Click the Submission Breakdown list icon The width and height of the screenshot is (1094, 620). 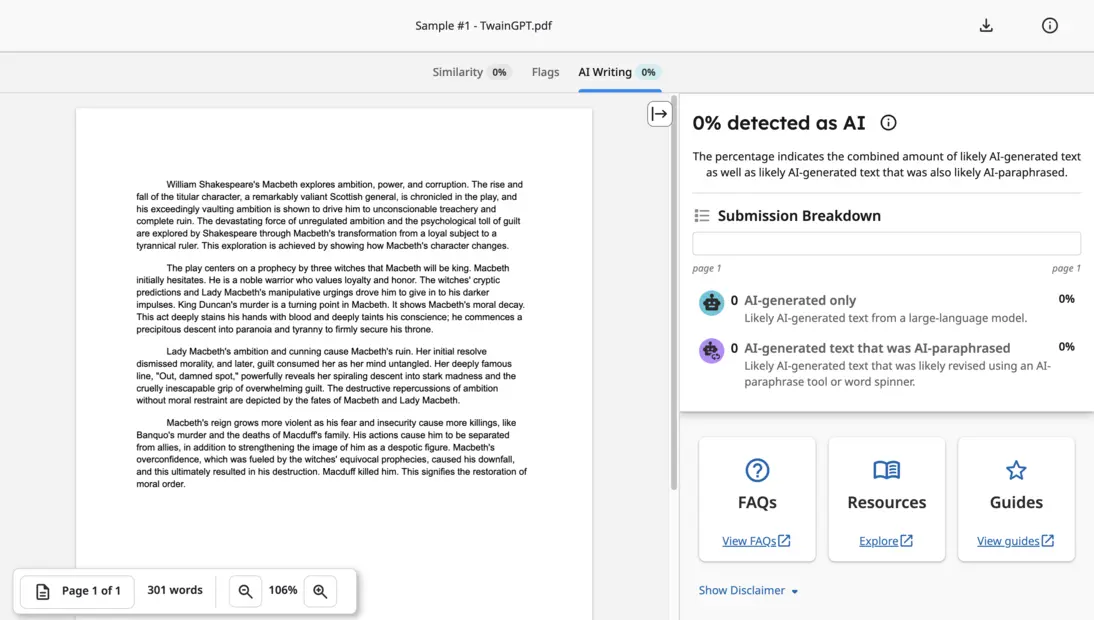(702, 216)
